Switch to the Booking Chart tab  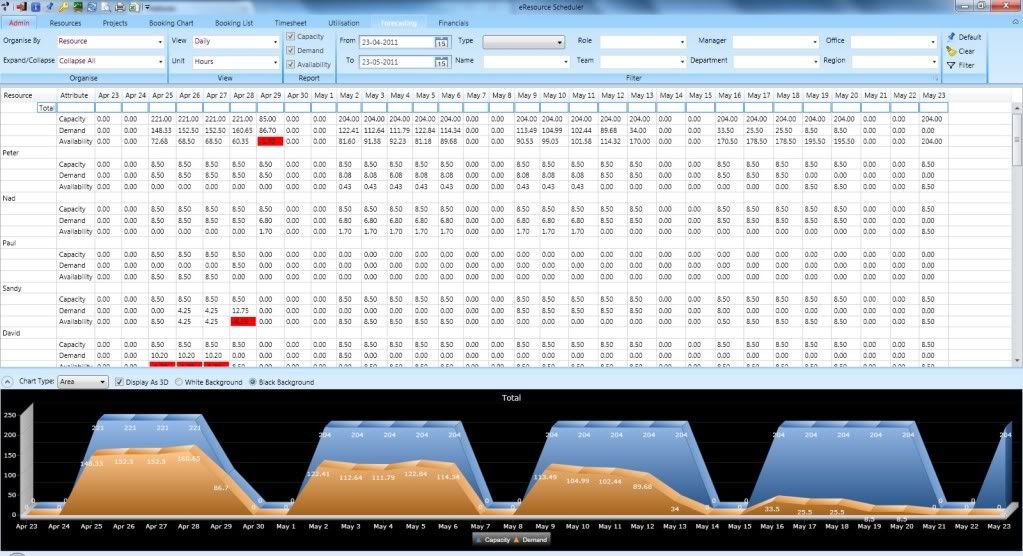coord(171,23)
